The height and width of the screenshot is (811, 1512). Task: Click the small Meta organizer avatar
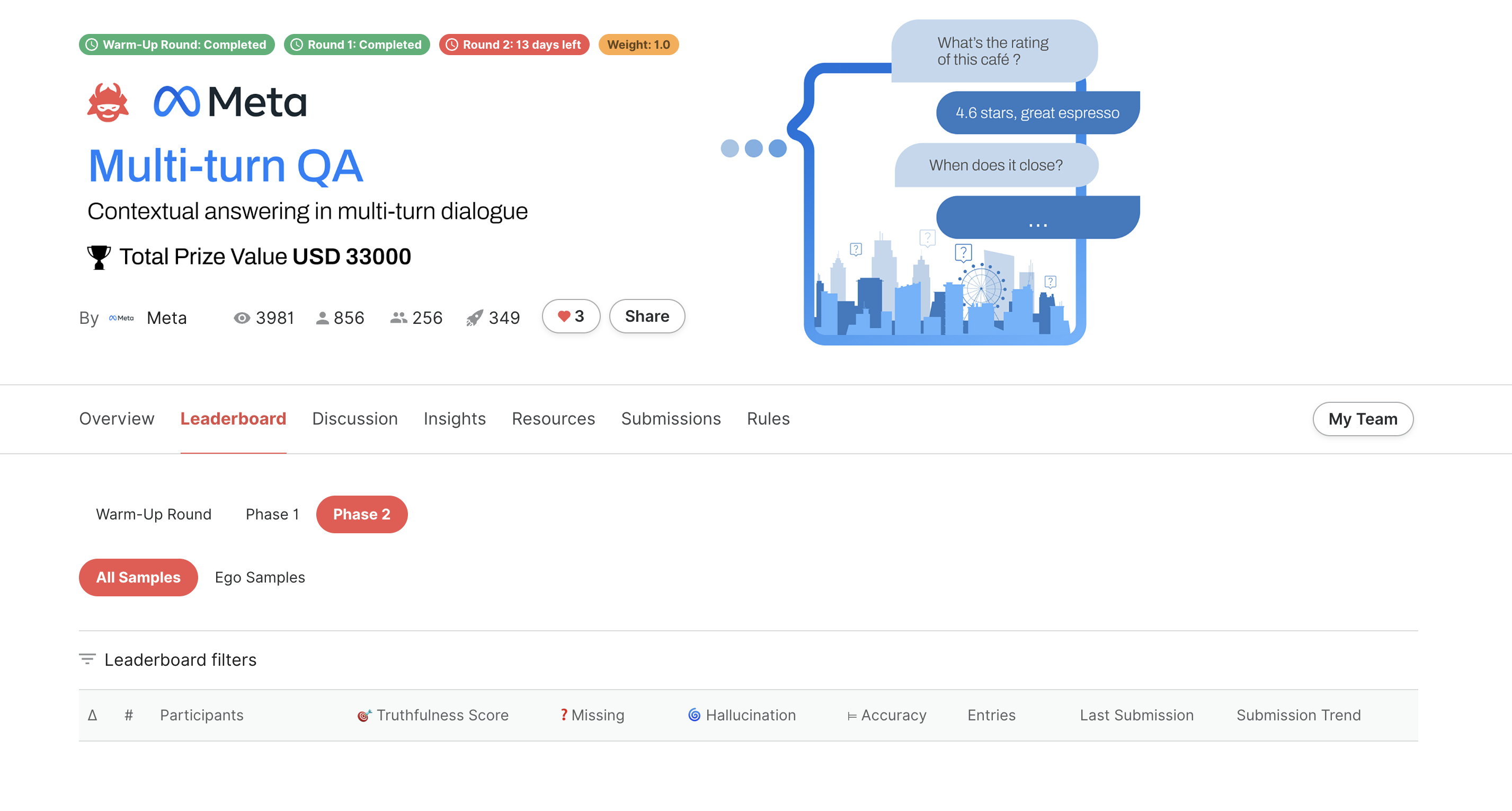121,318
